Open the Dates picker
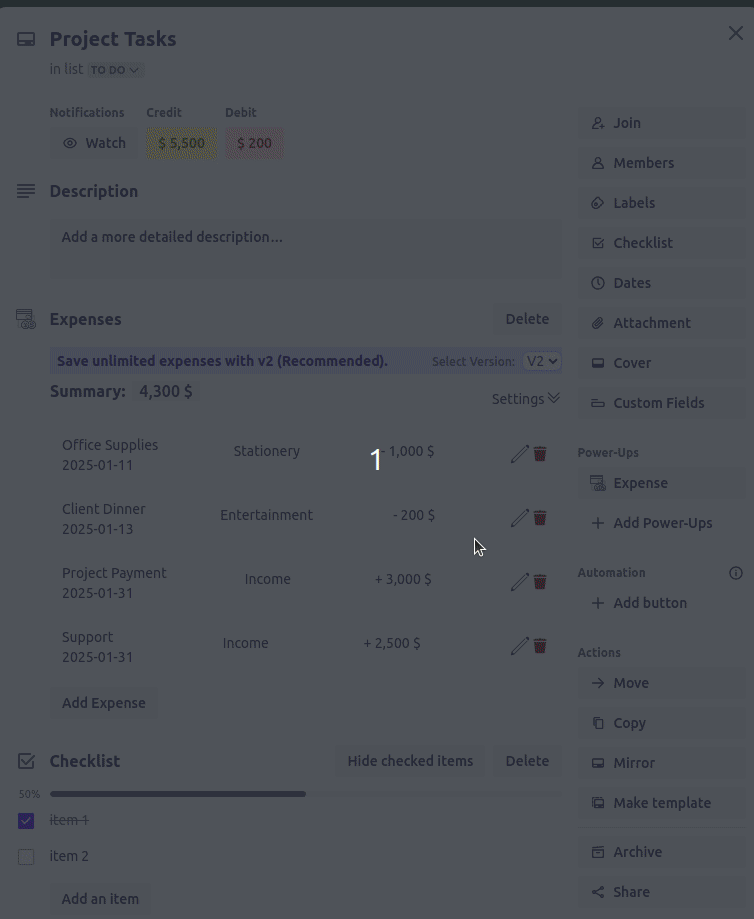 click(x=632, y=283)
